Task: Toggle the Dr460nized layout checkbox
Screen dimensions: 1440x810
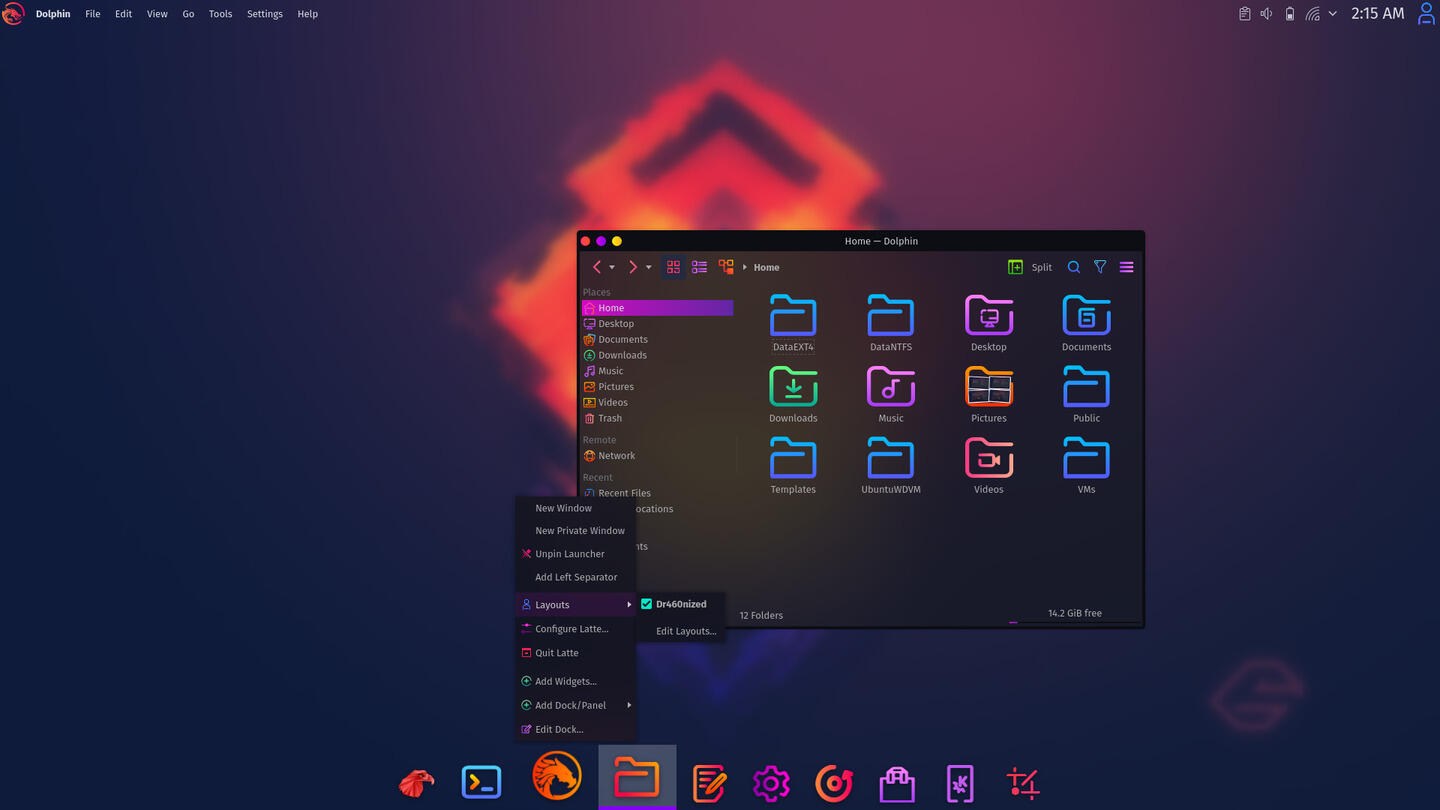Action: (x=646, y=604)
